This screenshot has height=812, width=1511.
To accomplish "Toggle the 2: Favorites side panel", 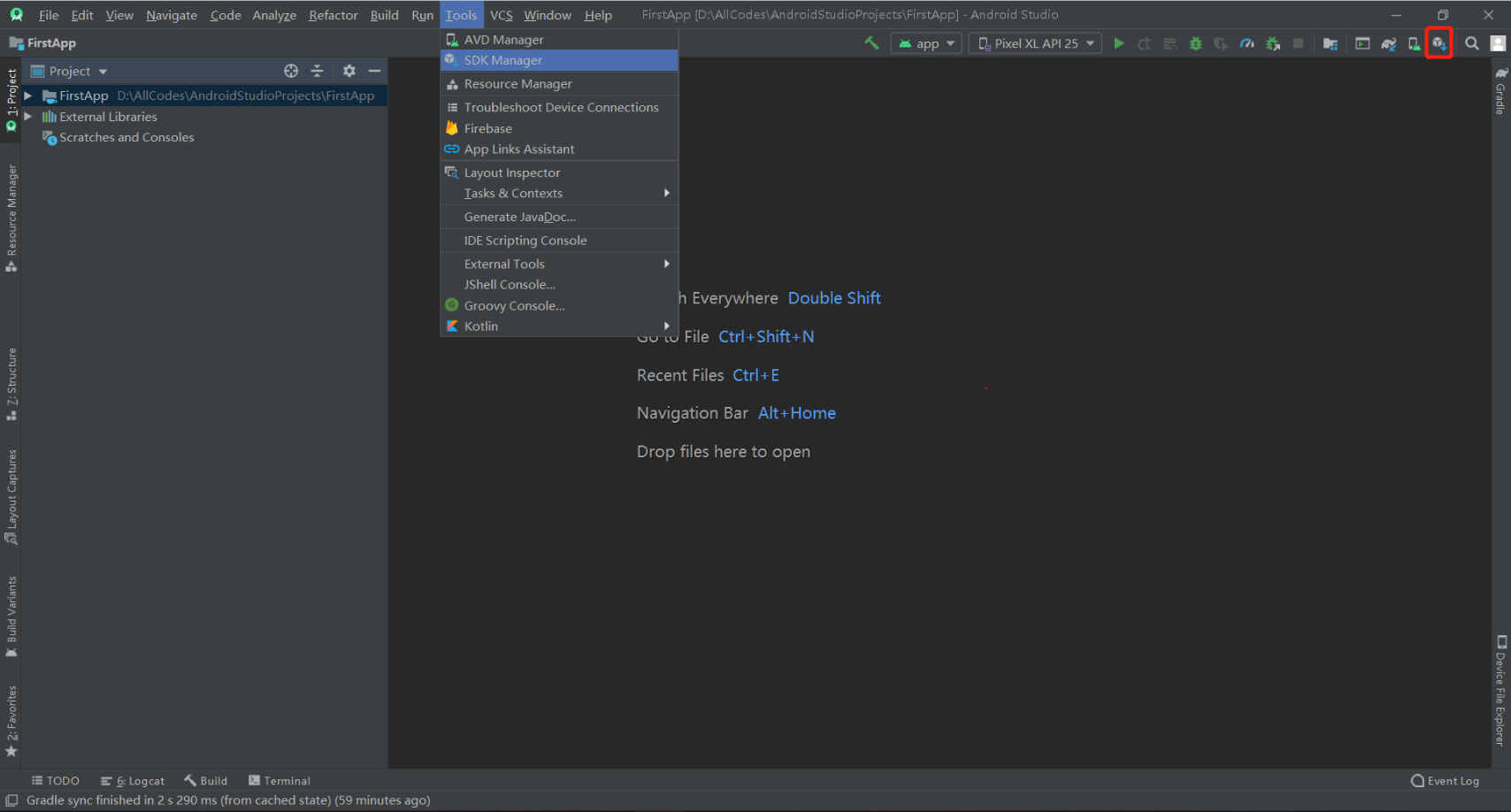I will [x=12, y=721].
